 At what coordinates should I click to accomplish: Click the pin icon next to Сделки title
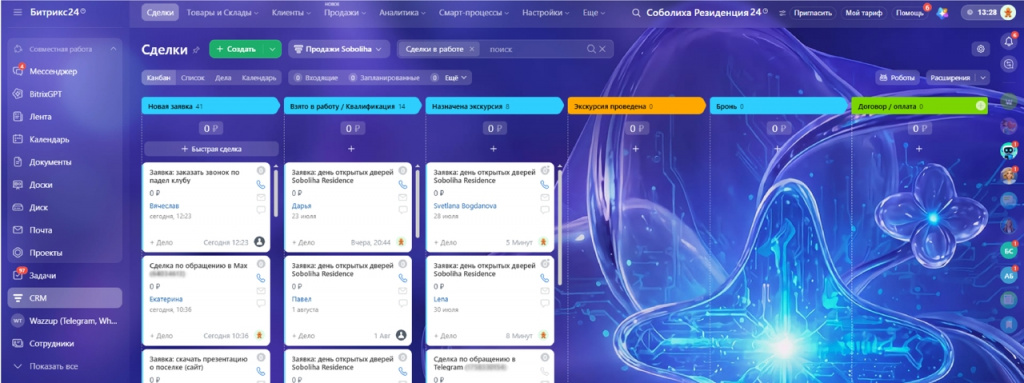[x=197, y=50]
